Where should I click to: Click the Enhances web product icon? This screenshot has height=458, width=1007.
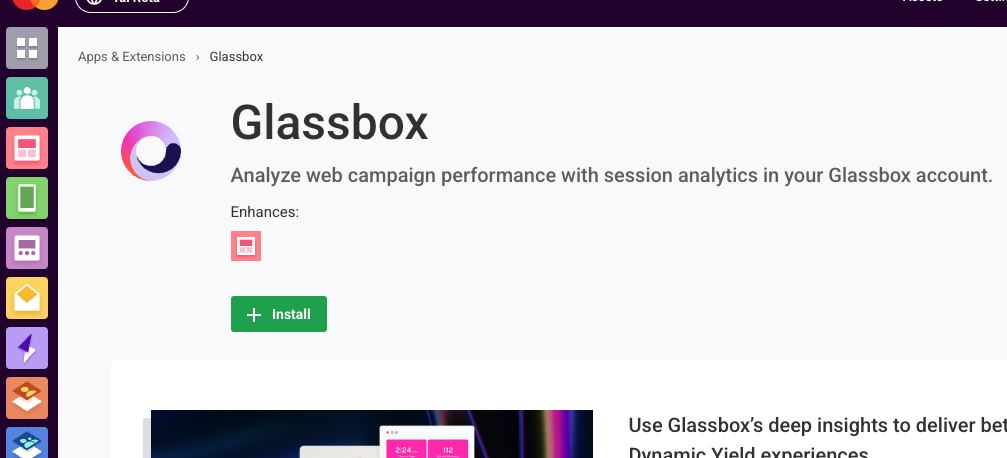[246, 246]
